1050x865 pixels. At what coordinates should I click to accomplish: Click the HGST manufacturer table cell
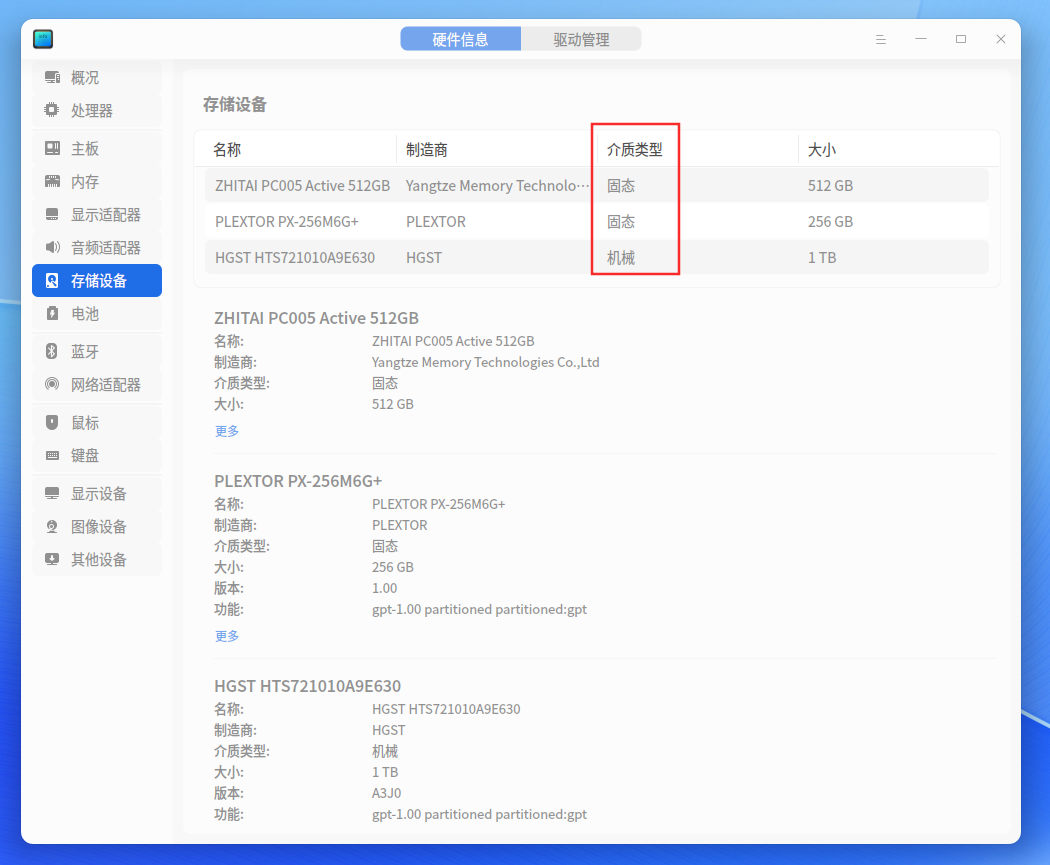[424, 258]
